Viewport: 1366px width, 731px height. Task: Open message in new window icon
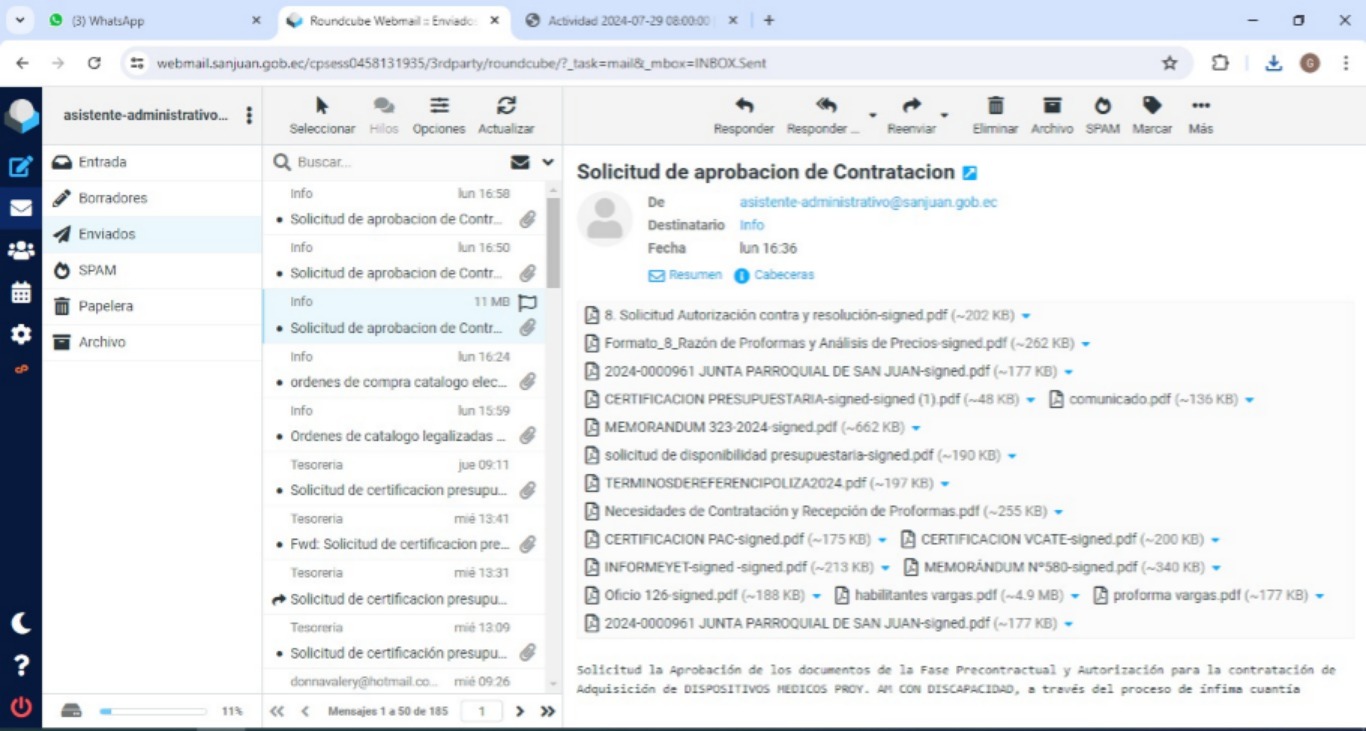(x=969, y=173)
